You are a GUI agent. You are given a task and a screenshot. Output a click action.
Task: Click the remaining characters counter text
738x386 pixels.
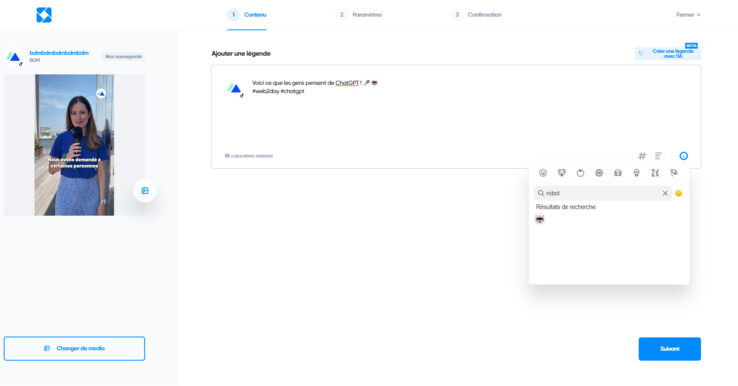[x=249, y=156]
